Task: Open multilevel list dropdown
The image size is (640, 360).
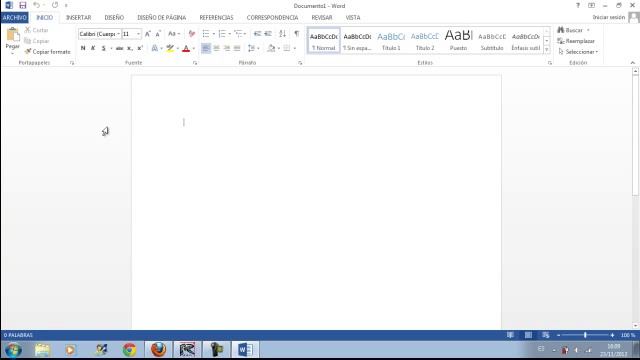Action: click(245, 34)
